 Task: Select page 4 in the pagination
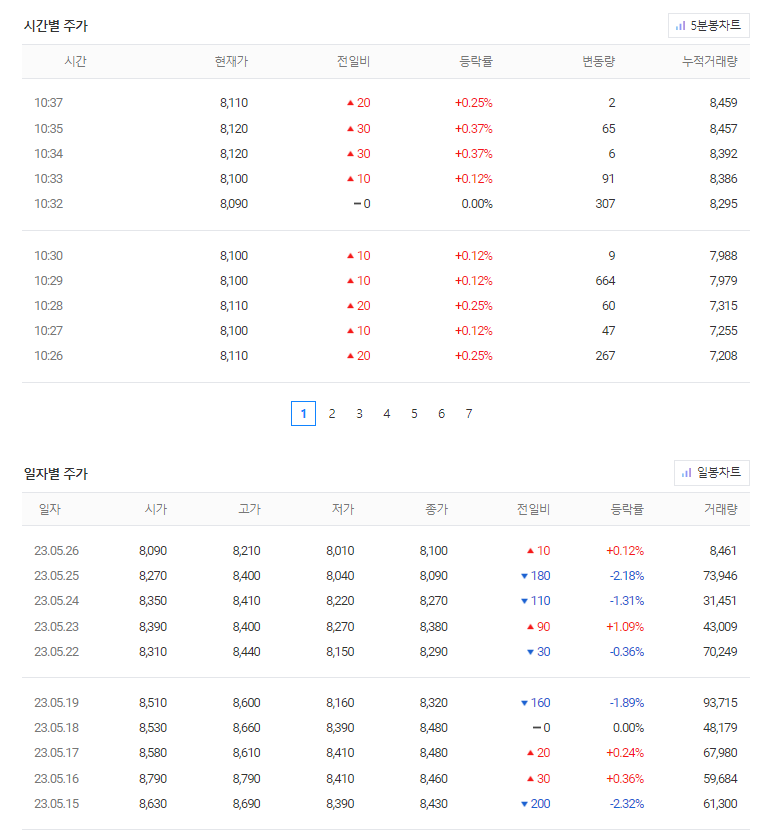coord(386,413)
